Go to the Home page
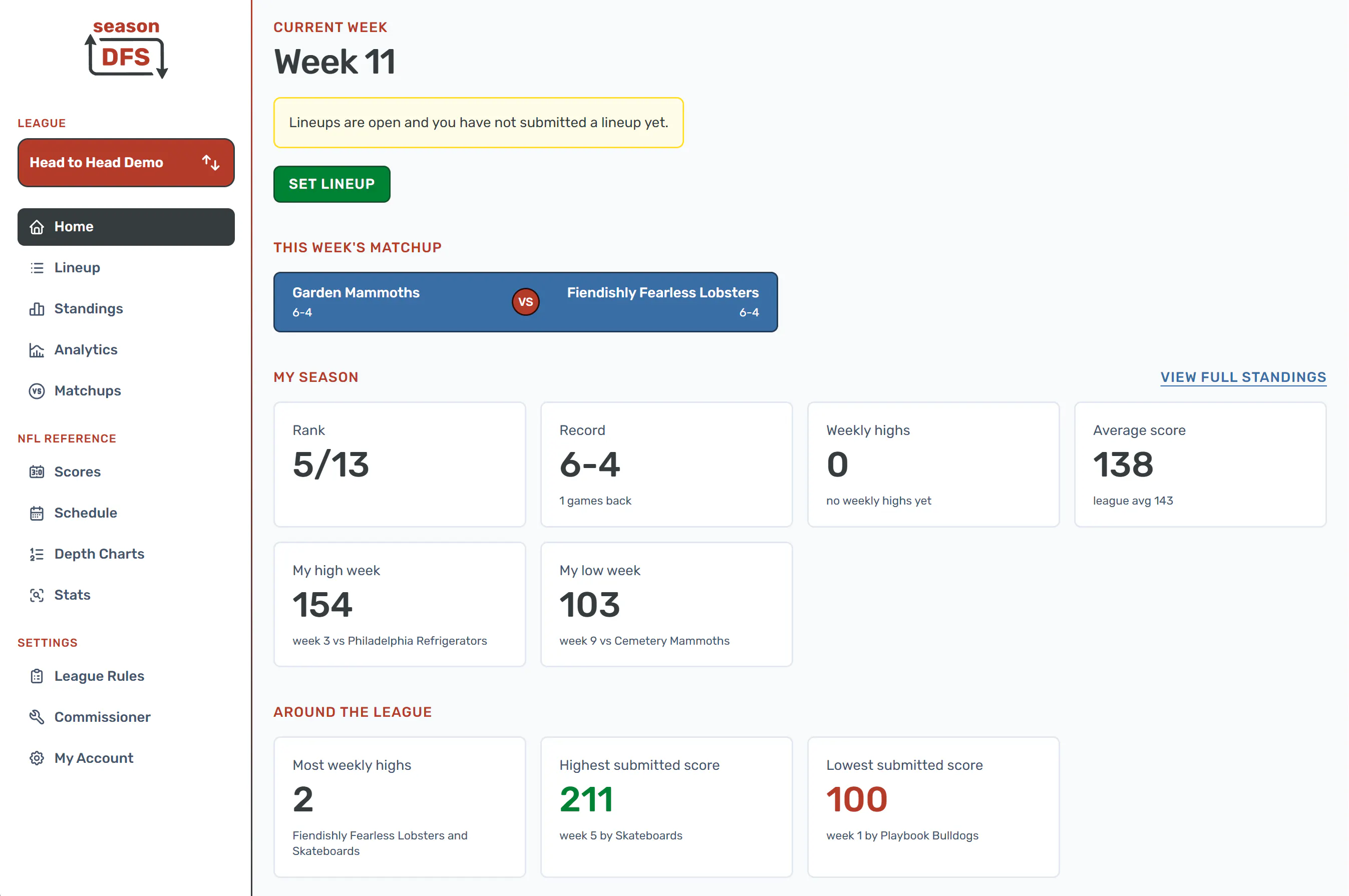Viewport: 1349px width, 896px height. 126,227
